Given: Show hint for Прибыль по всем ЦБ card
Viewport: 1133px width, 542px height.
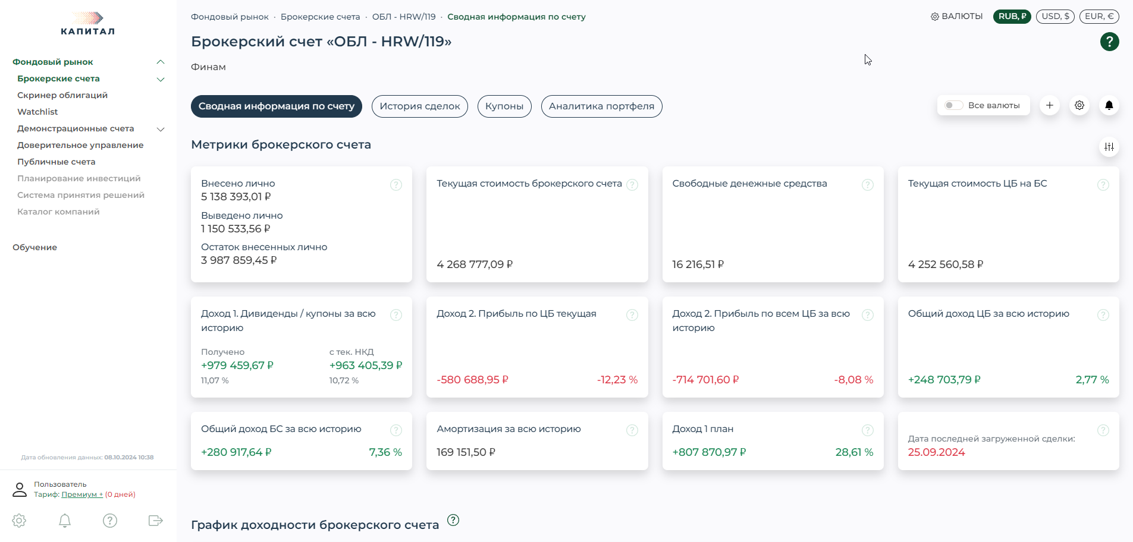Looking at the screenshot, I should (868, 315).
